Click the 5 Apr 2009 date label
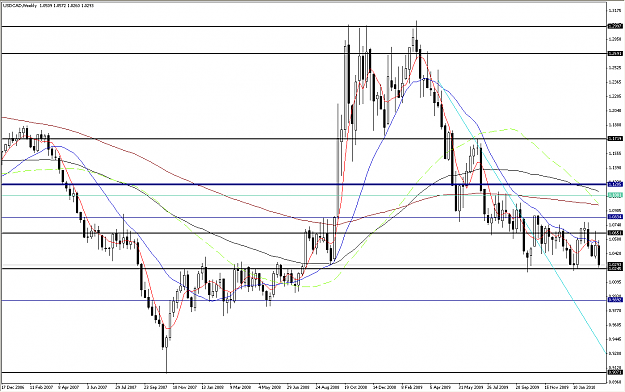The image size is (625, 392). [x=440, y=387]
